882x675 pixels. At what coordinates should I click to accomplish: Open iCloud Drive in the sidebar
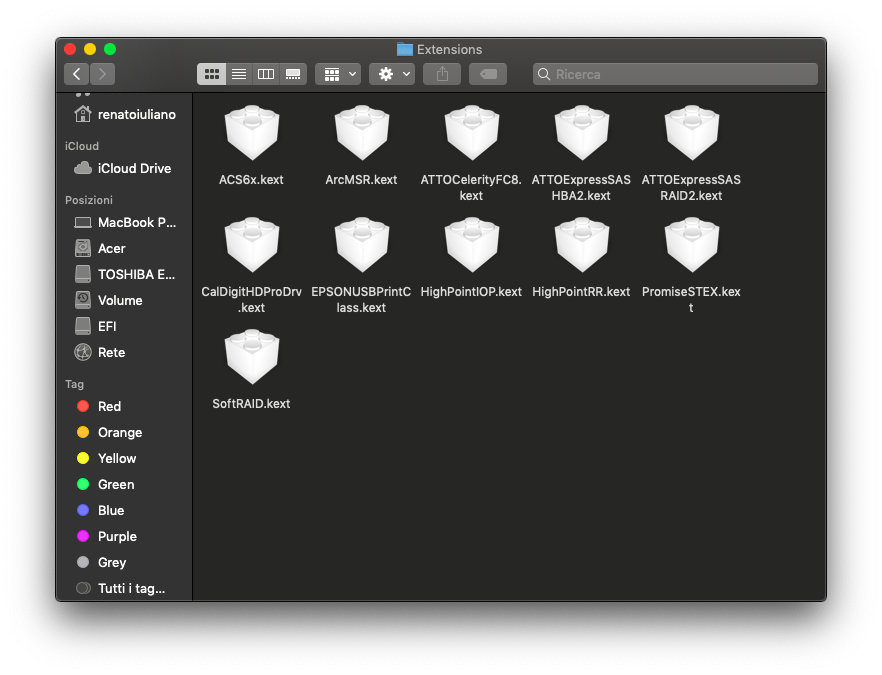(x=125, y=168)
